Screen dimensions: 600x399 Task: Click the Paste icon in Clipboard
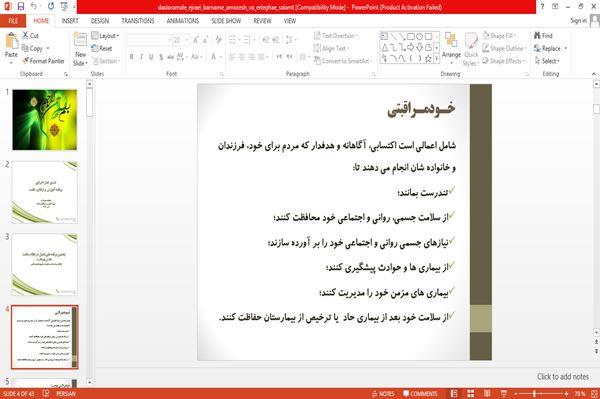[x=11, y=41]
